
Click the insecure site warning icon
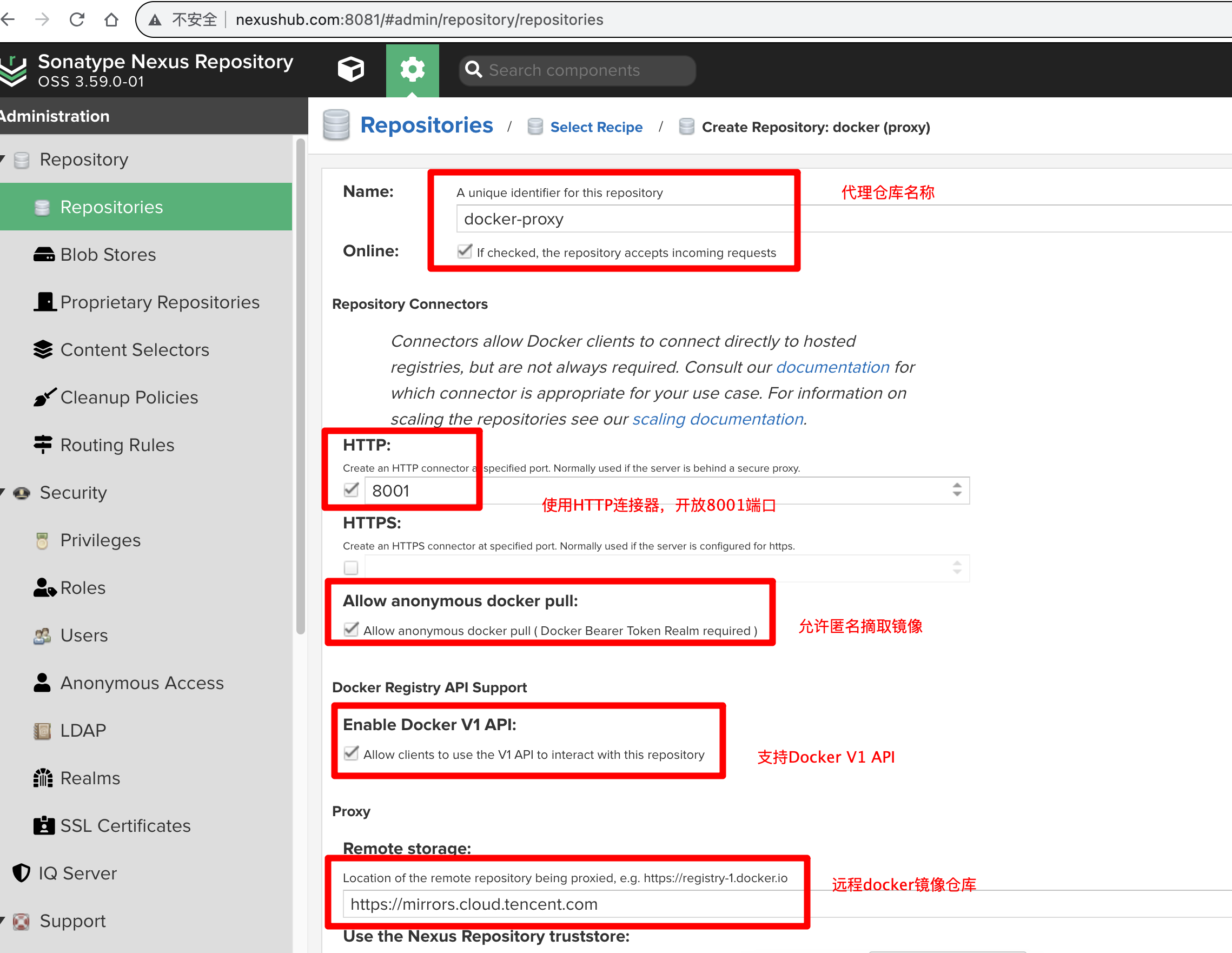click(155, 21)
